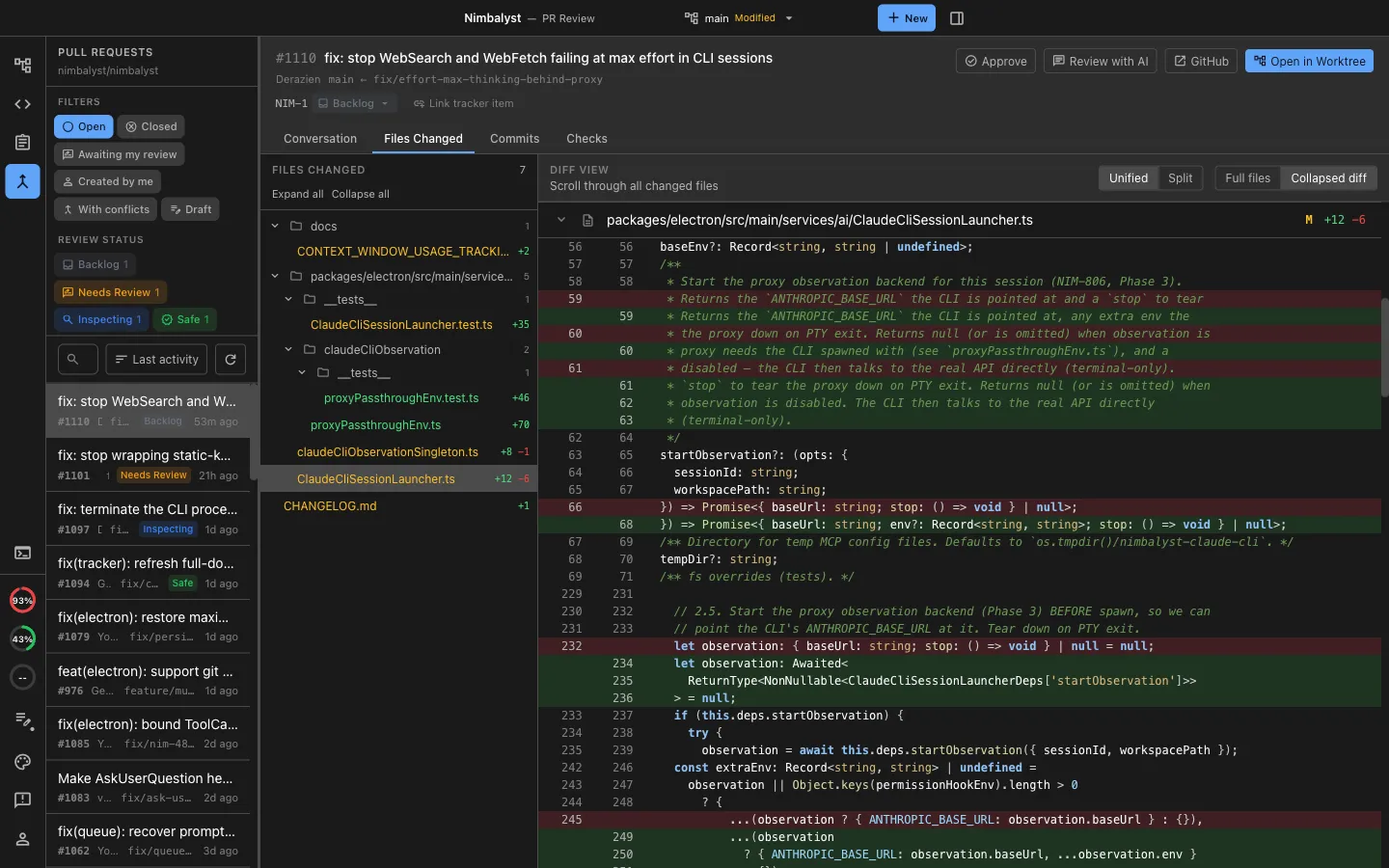Toggle the Safe review status filter
This screenshot has width=1389, height=868.
click(185, 319)
